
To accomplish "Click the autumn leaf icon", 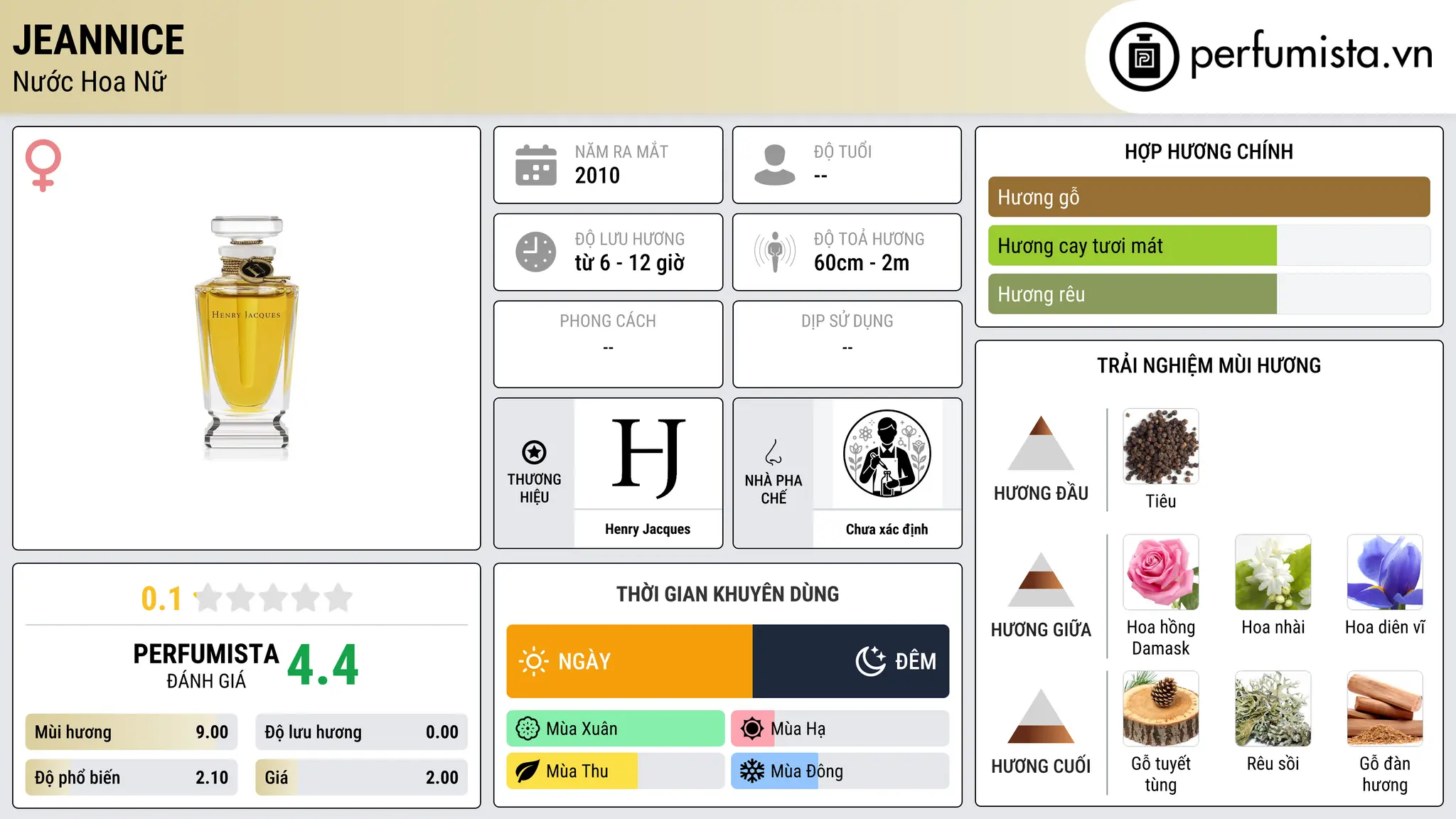I will pyautogui.click(x=528, y=771).
